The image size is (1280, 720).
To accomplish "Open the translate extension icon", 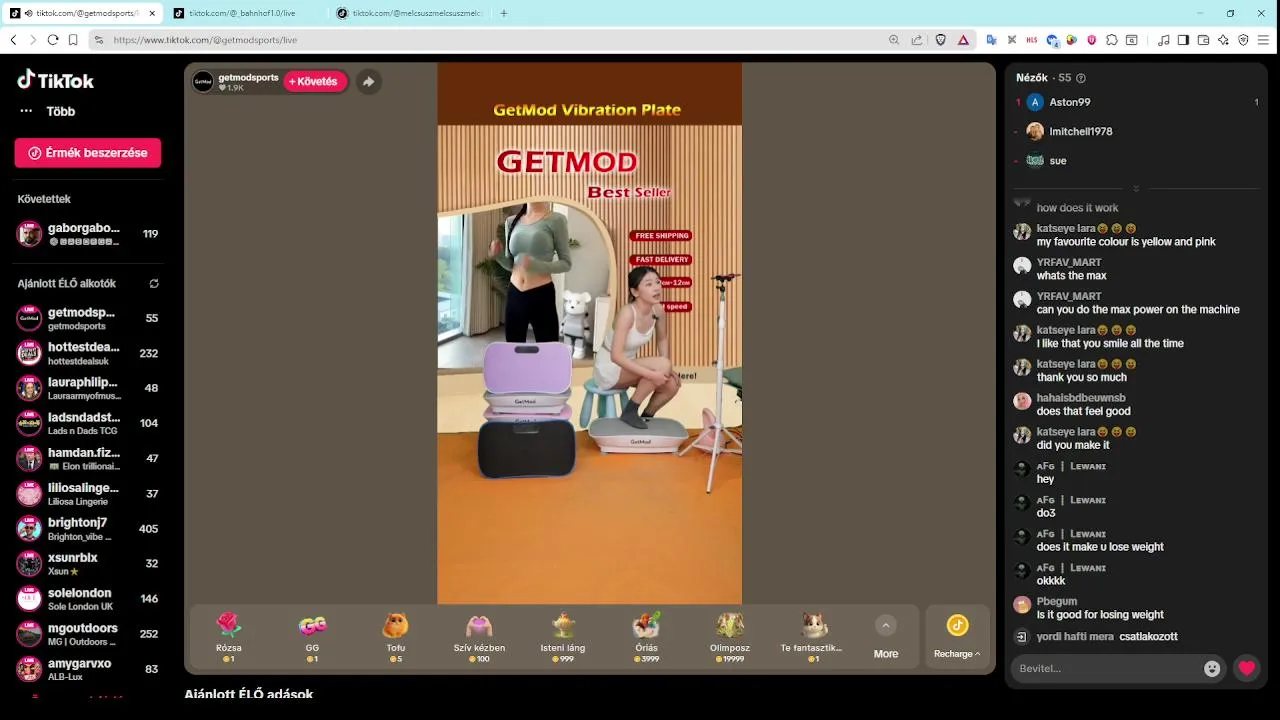I will click(992, 40).
